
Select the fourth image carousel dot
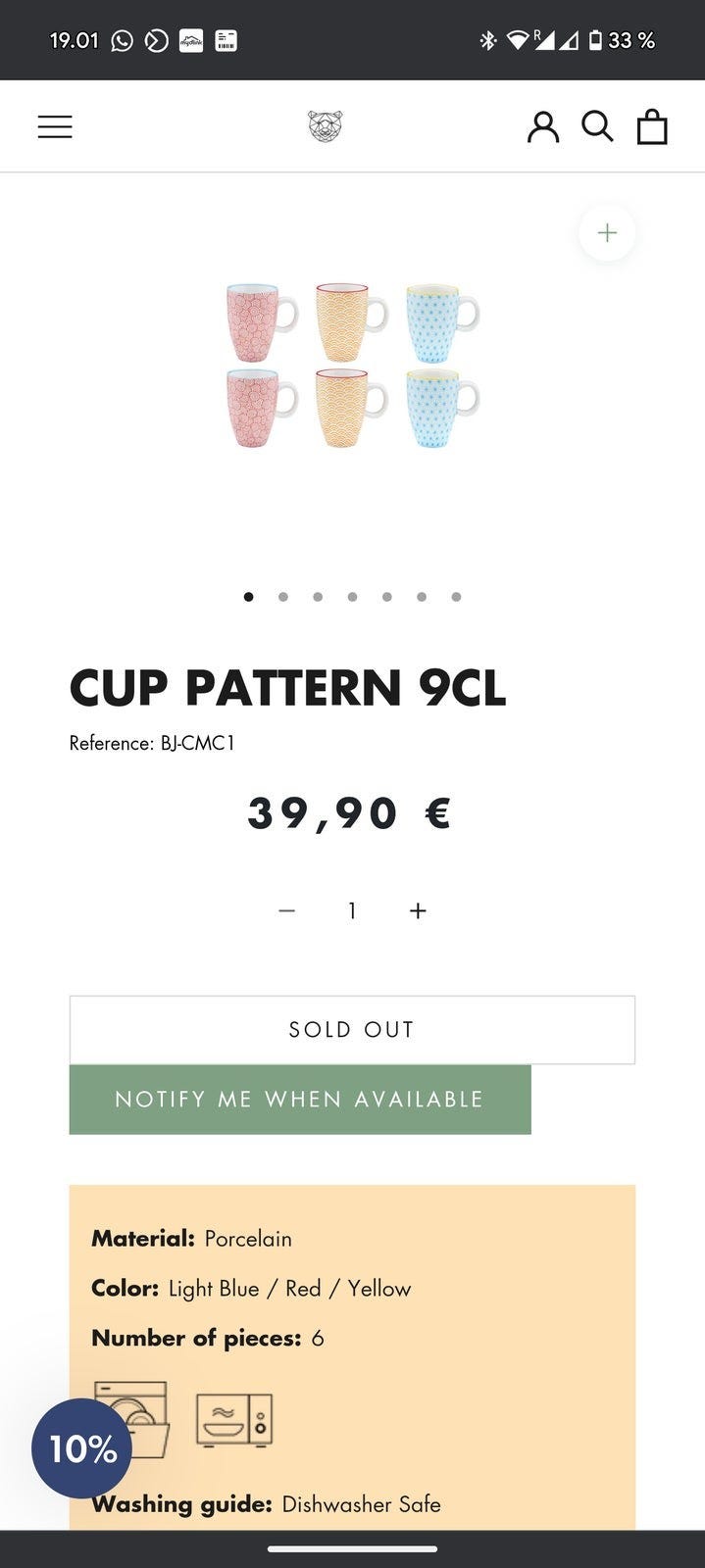pyautogui.click(x=352, y=596)
